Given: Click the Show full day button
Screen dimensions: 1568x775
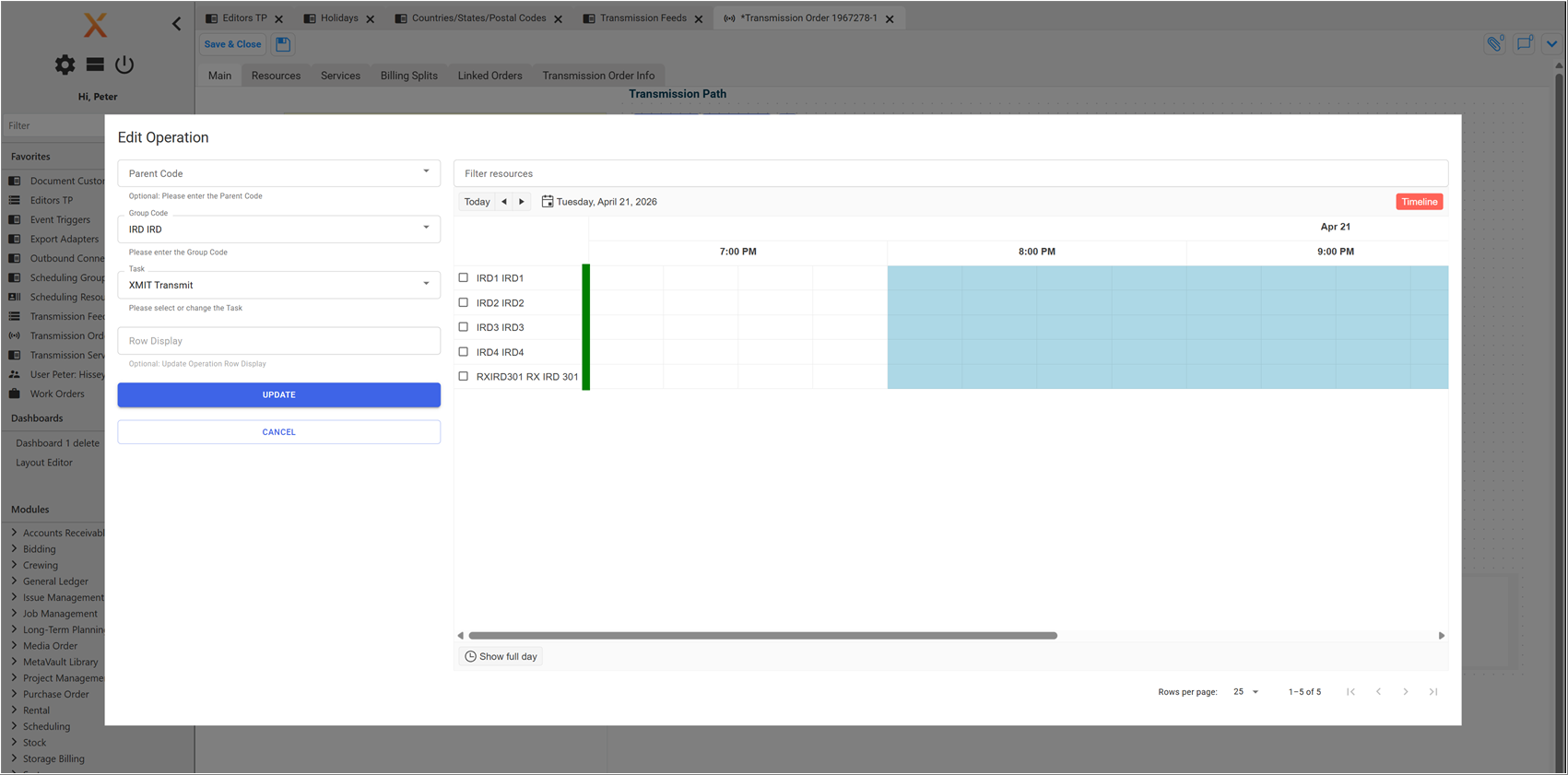Looking at the screenshot, I should point(501,657).
